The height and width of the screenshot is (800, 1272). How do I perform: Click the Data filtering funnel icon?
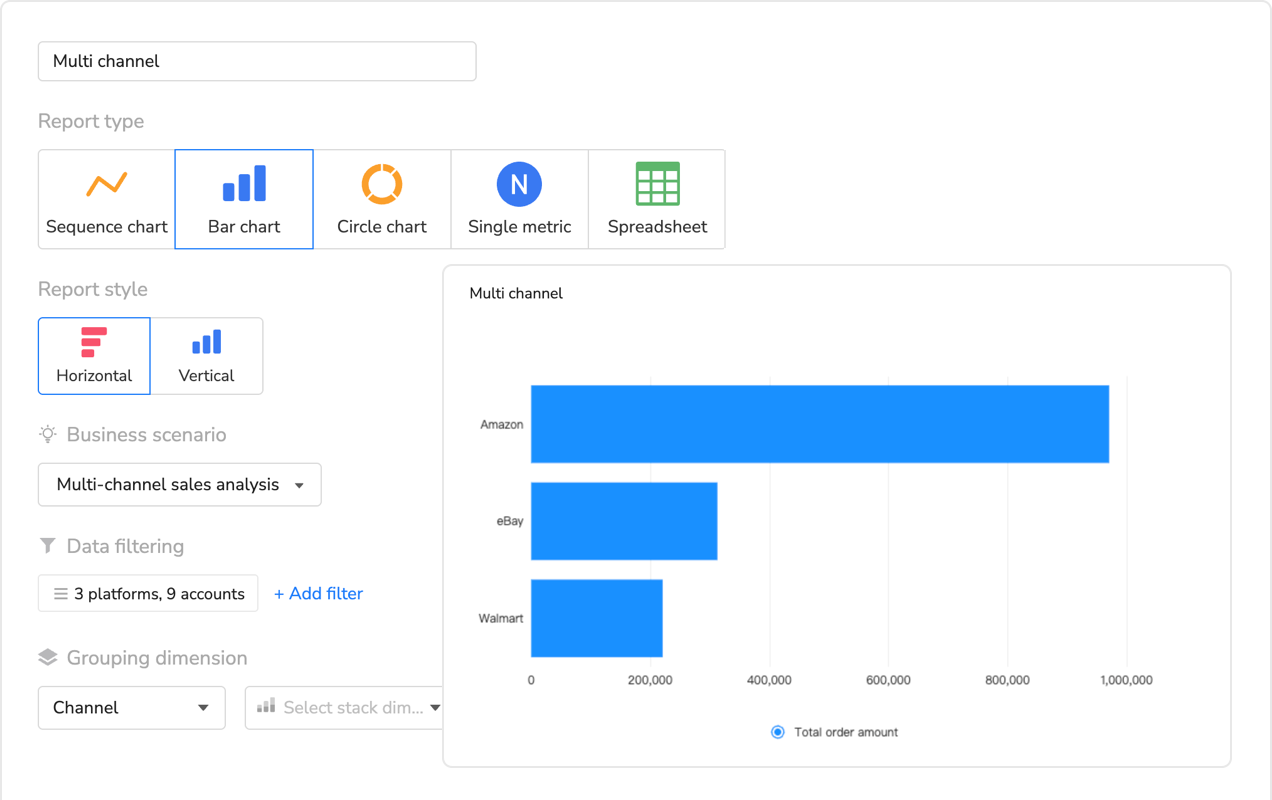[46, 545]
